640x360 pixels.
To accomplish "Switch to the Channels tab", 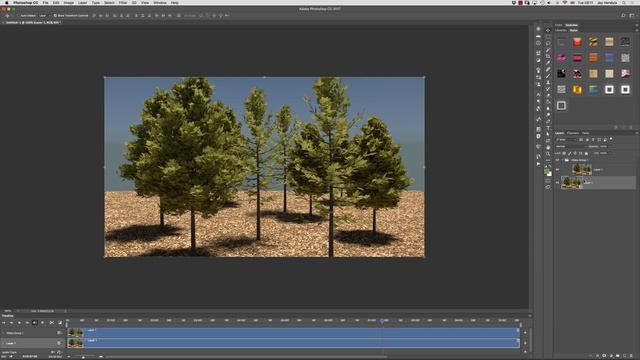I will point(573,133).
